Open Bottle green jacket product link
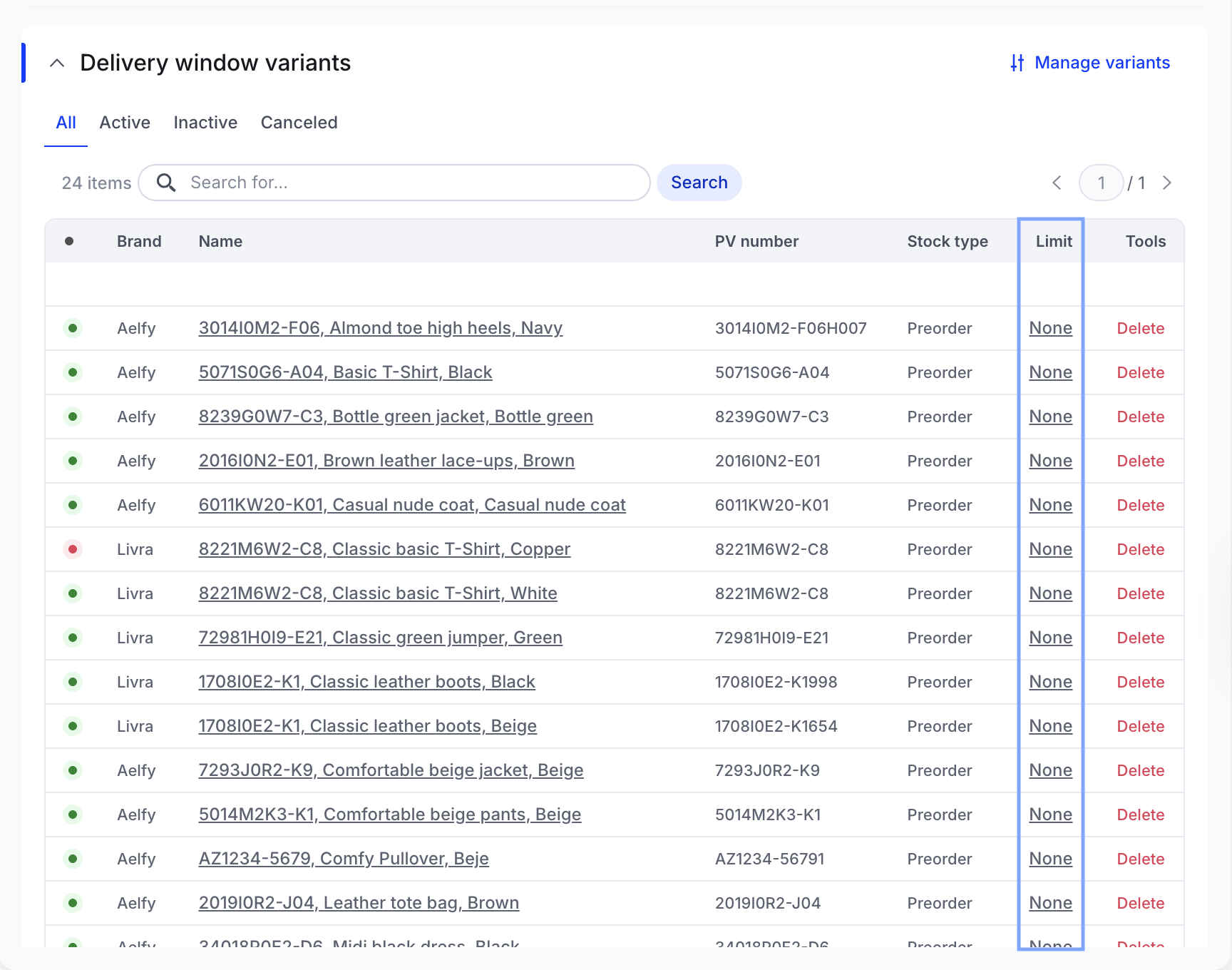The width and height of the screenshot is (1232, 970). tap(396, 417)
